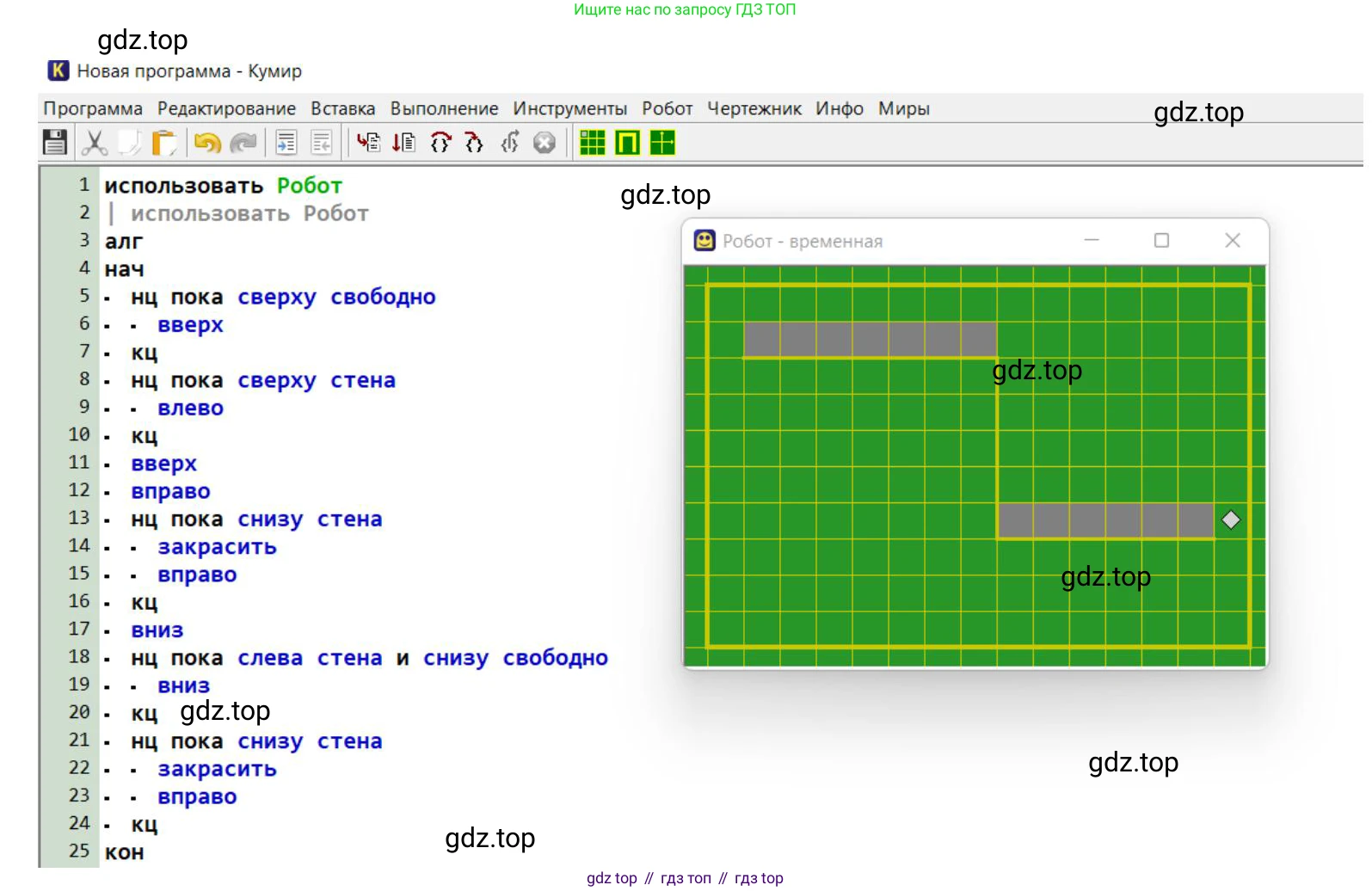Click the Robot window smiley icon
This screenshot has height=891, width=1372.
[x=704, y=241]
